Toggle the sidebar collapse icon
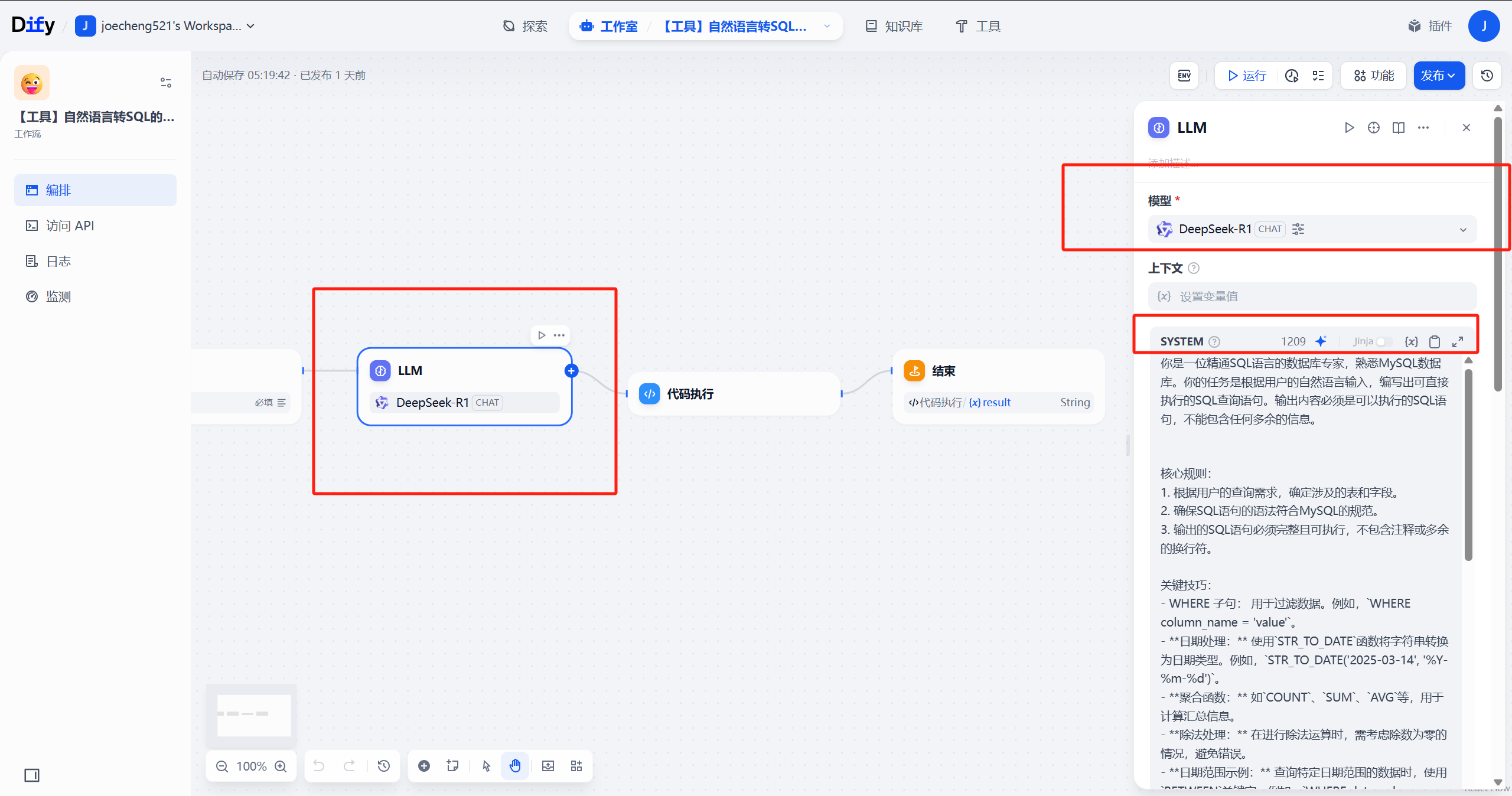1512x796 pixels. click(x=32, y=775)
